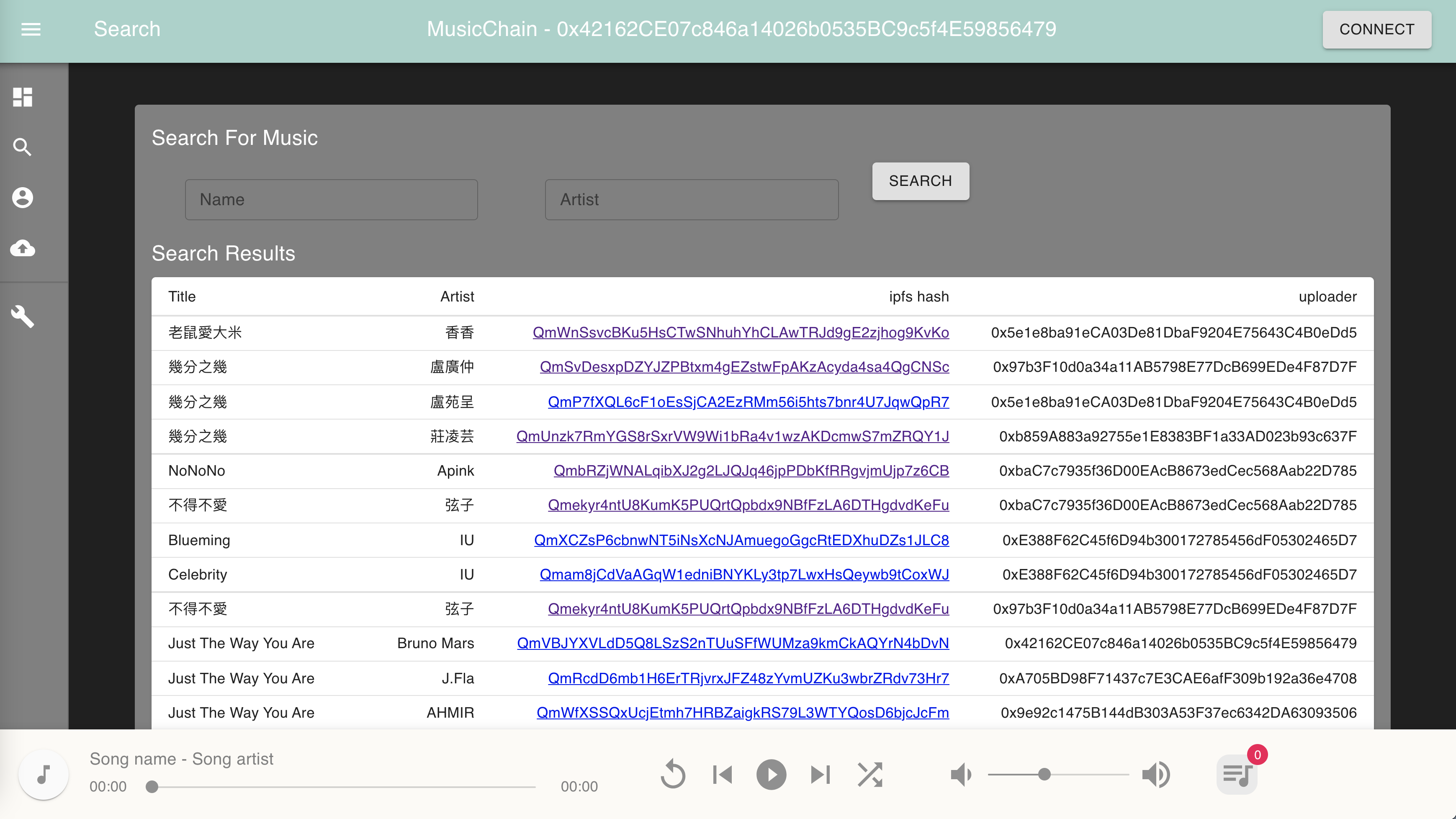Screen dimensions: 1456x819
Task: Expand the playlist queue with badge
Action: (1237, 774)
